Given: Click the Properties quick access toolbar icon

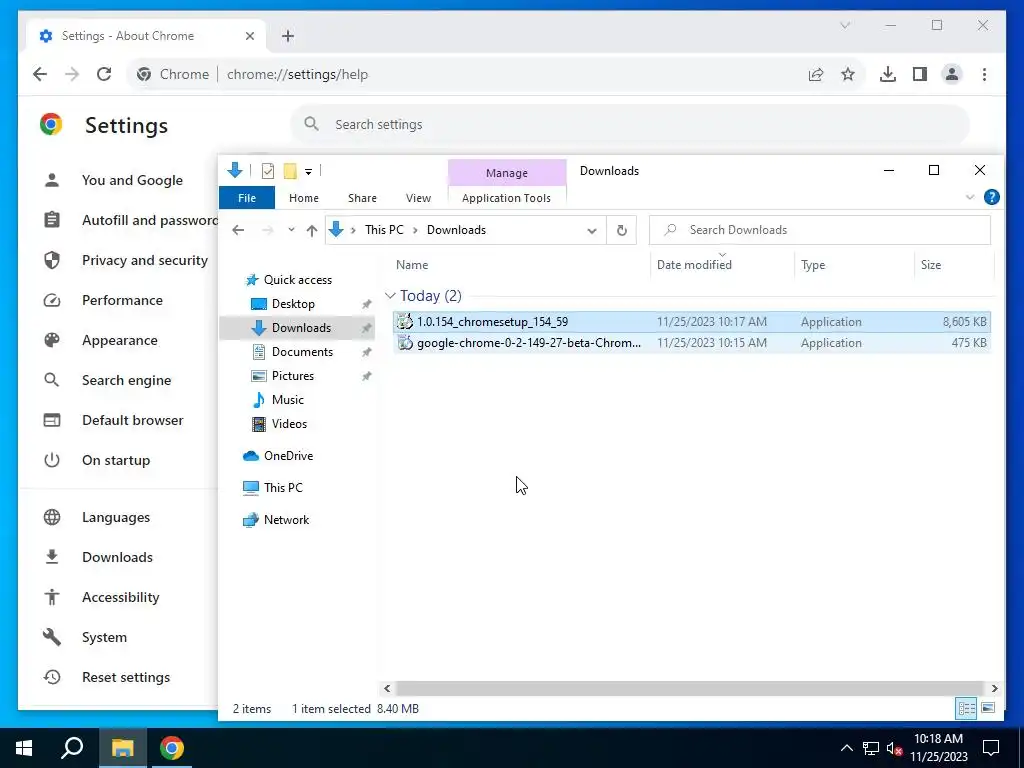Looking at the screenshot, I should (x=268, y=171).
